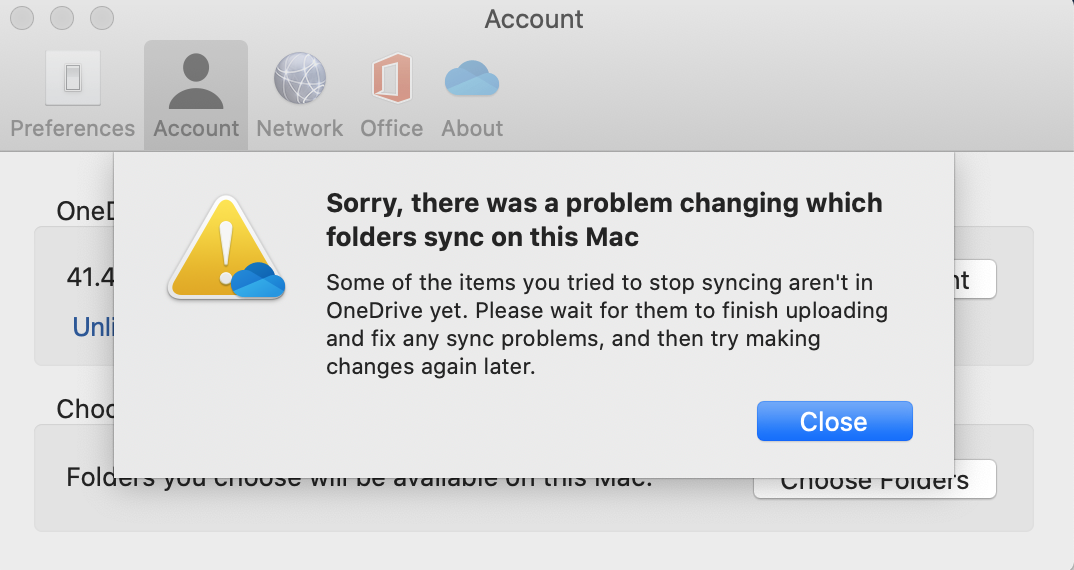Viewport: 1074px width, 570px height.
Task: Click the OneDrive cloud badge on warning
Action: coord(258,282)
